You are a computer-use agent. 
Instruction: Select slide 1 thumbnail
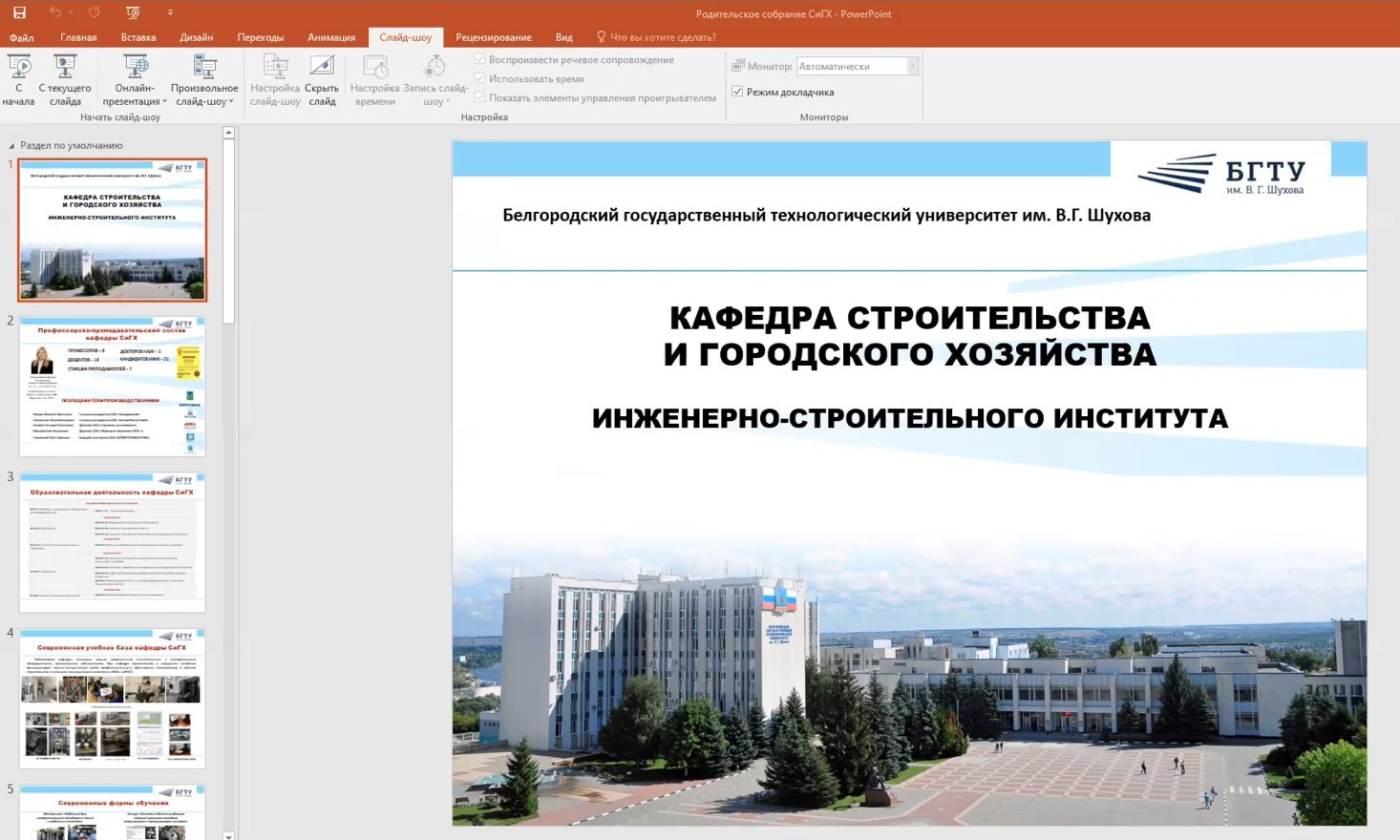(112, 230)
